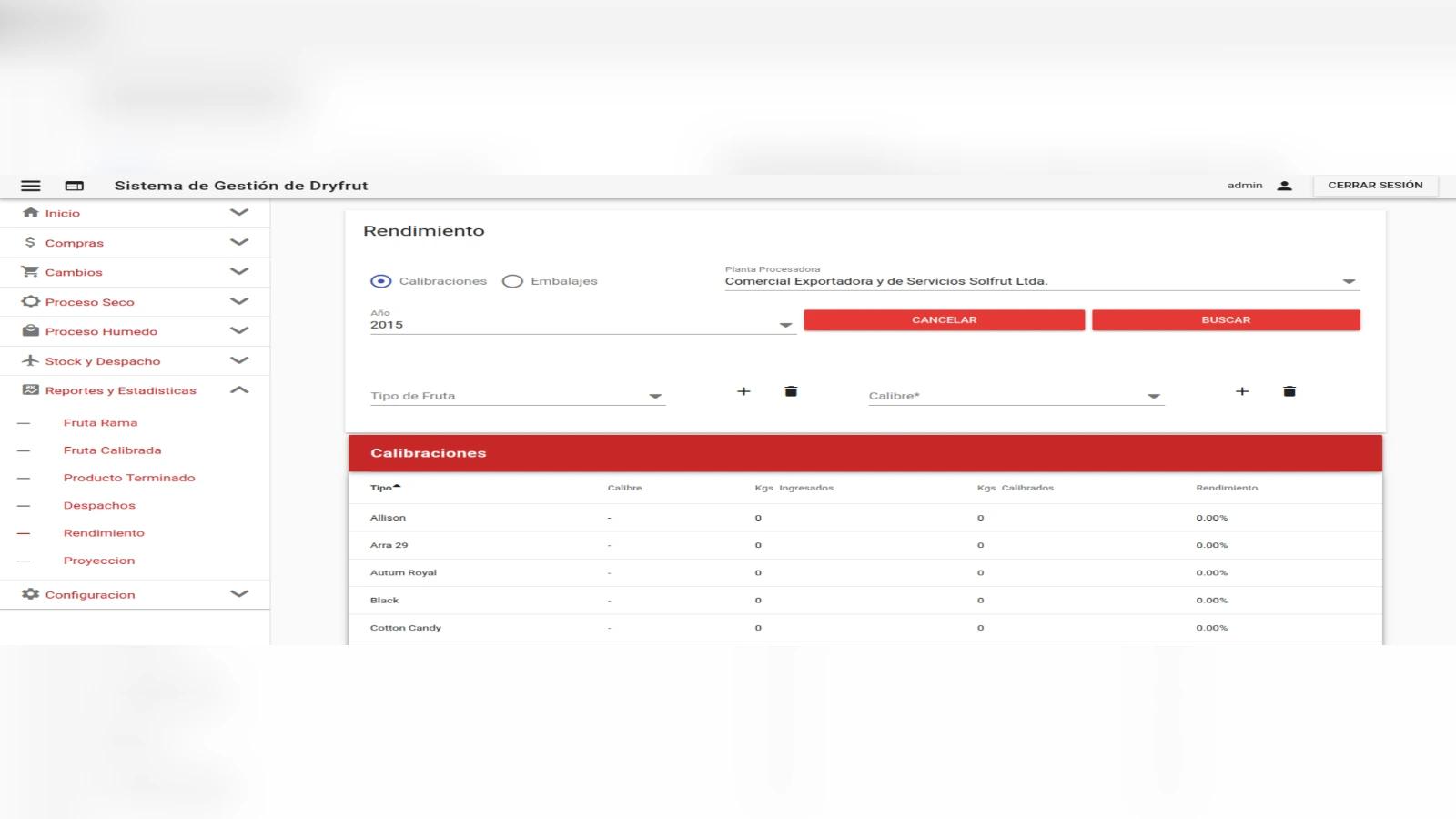The height and width of the screenshot is (819, 1456).
Task: Click the Cambios shopping cart icon
Action: tap(28, 271)
